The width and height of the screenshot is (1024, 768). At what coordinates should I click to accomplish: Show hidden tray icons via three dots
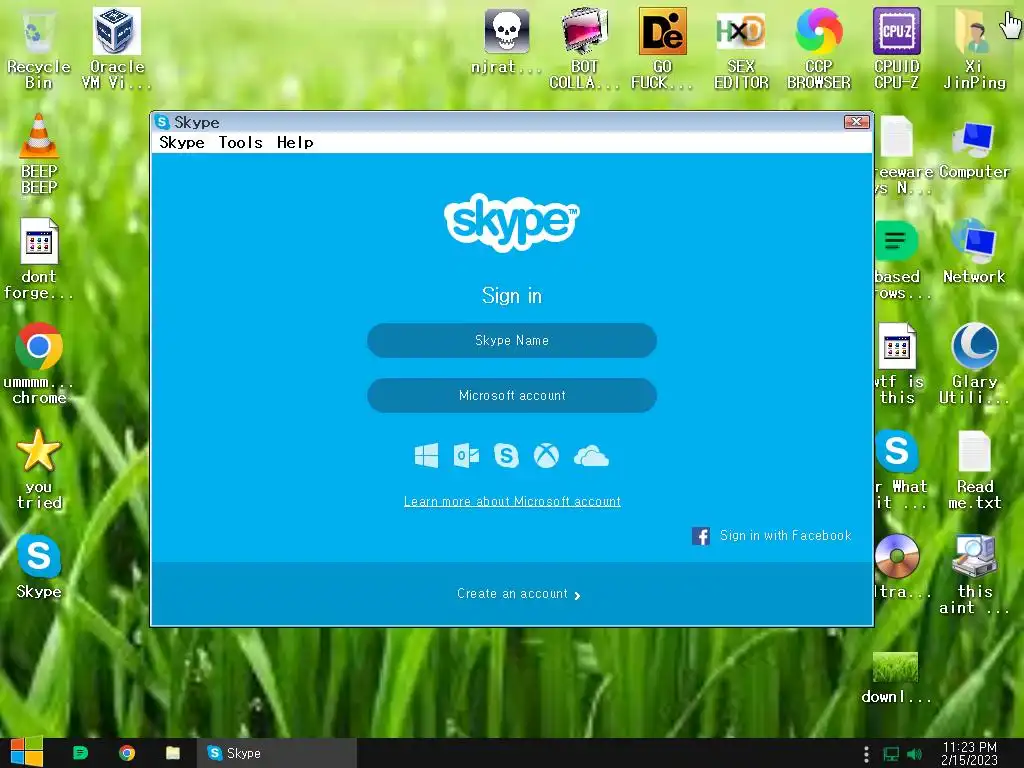[x=866, y=754]
